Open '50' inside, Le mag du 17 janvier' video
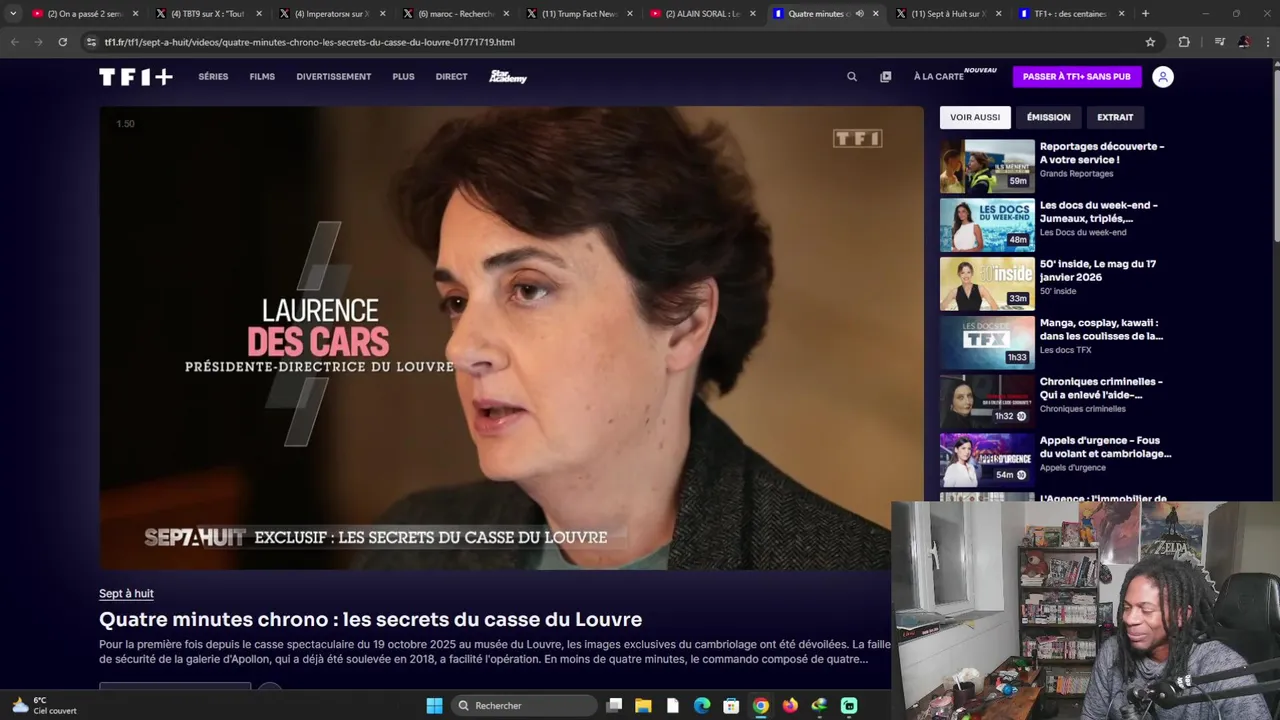Image resolution: width=1280 pixels, height=720 pixels. pos(1098,271)
